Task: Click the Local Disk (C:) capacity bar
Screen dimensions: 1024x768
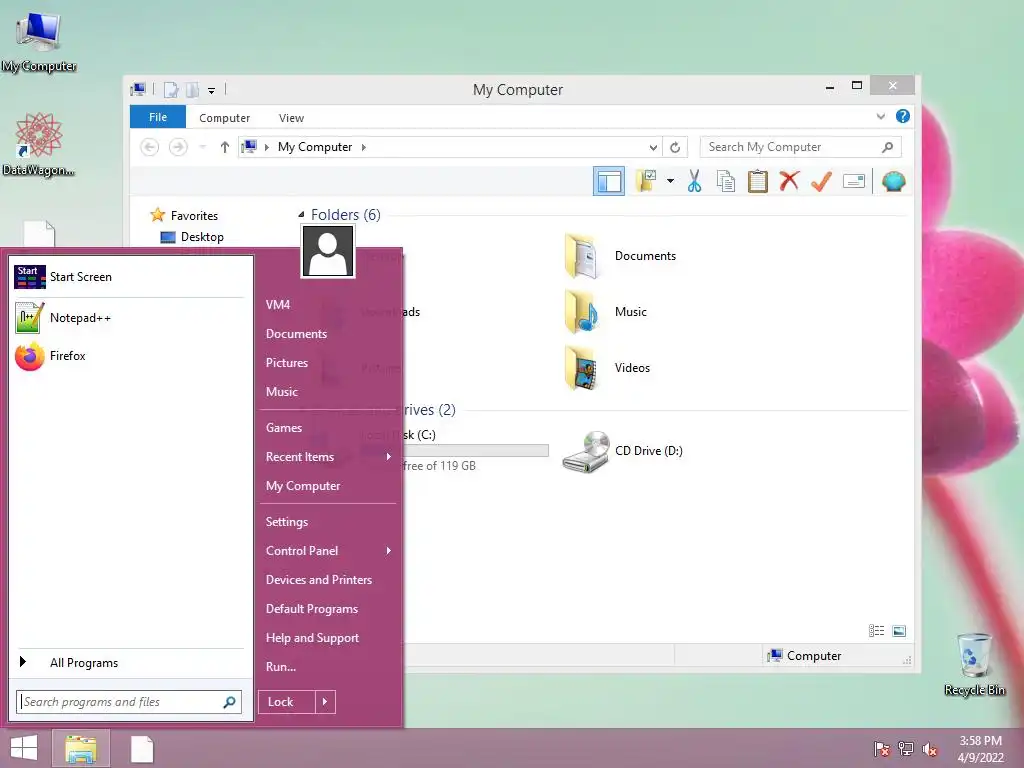Action: tap(475, 450)
